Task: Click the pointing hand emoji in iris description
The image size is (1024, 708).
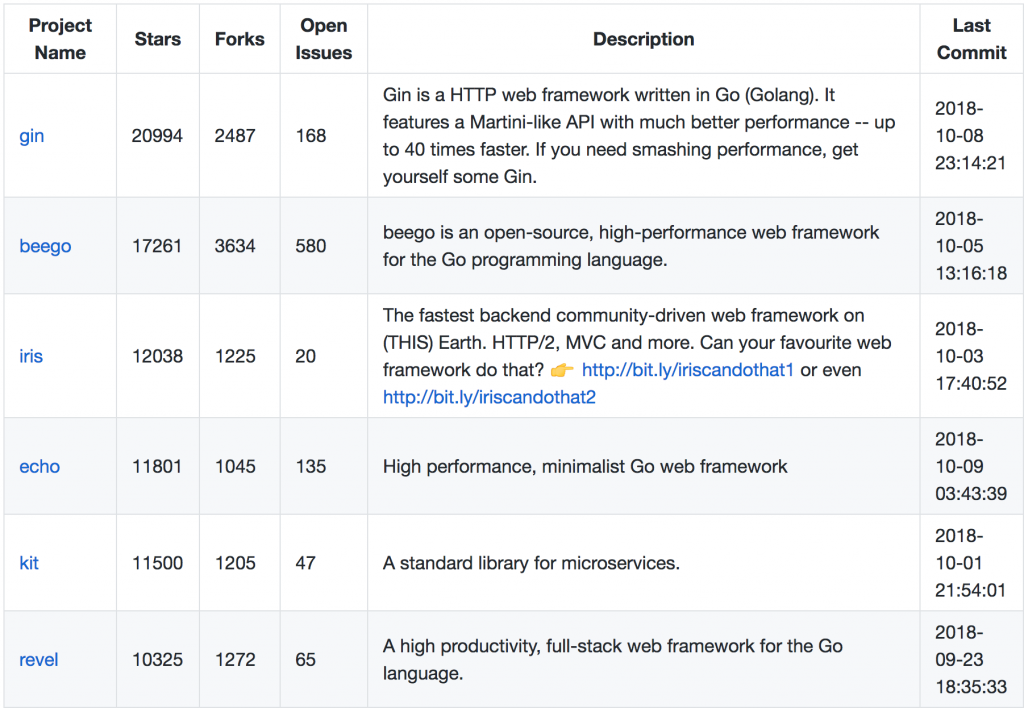Action: click(562, 370)
